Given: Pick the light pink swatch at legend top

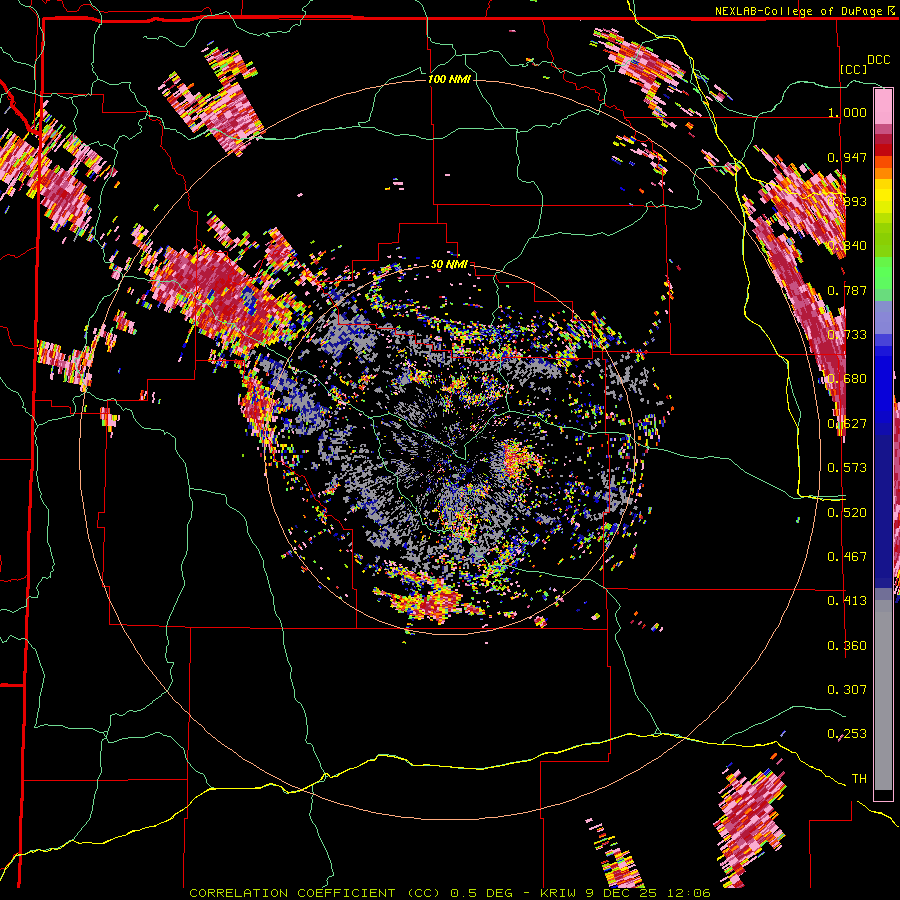Looking at the screenshot, I should tap(883, 106).
